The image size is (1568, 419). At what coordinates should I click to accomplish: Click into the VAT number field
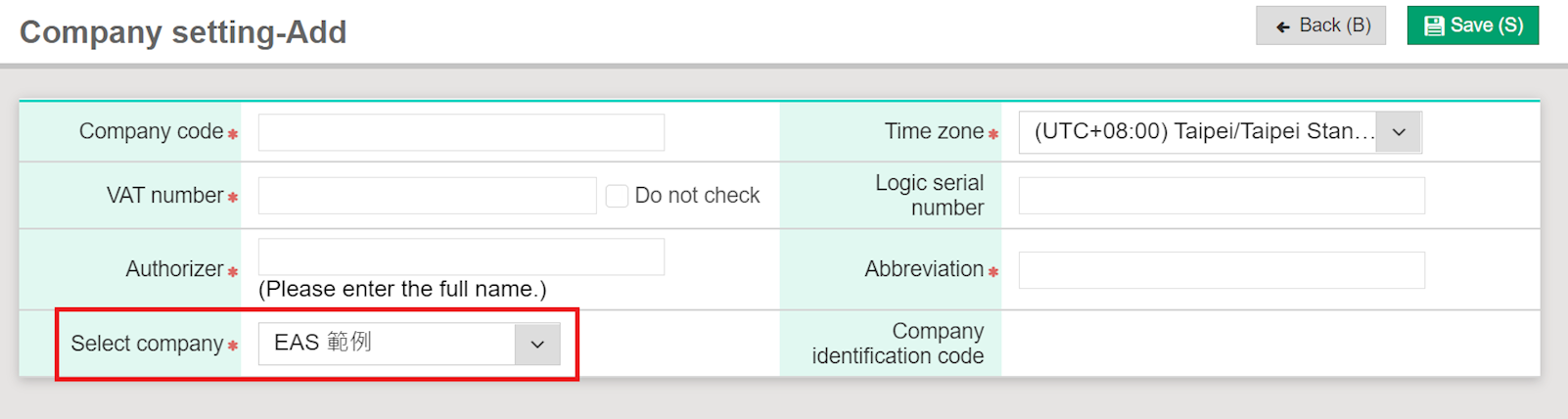click(427, 196)
